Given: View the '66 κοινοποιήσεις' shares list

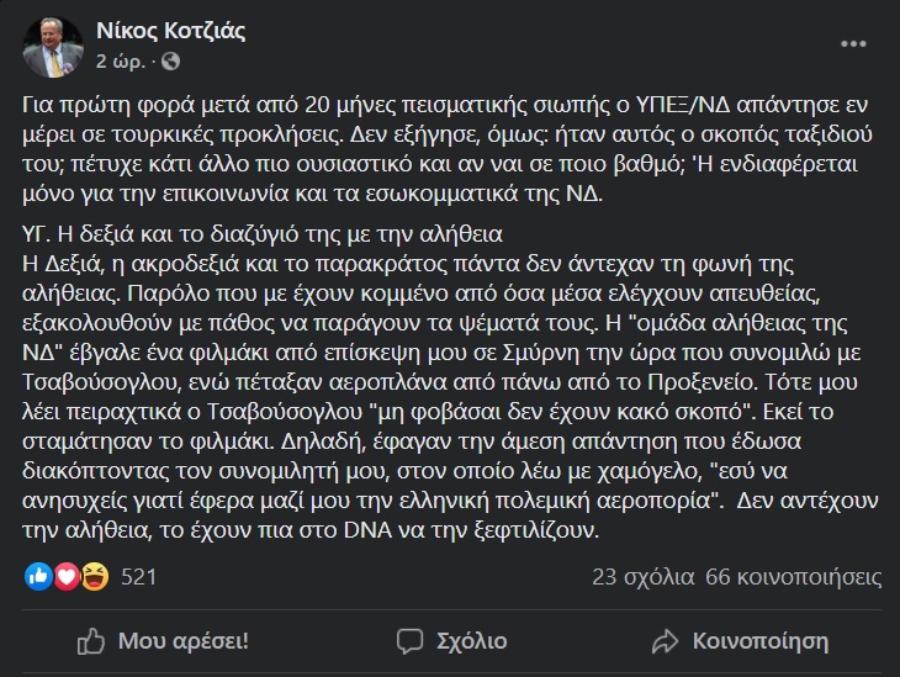Looking at the screenshot, I should 794,577.
